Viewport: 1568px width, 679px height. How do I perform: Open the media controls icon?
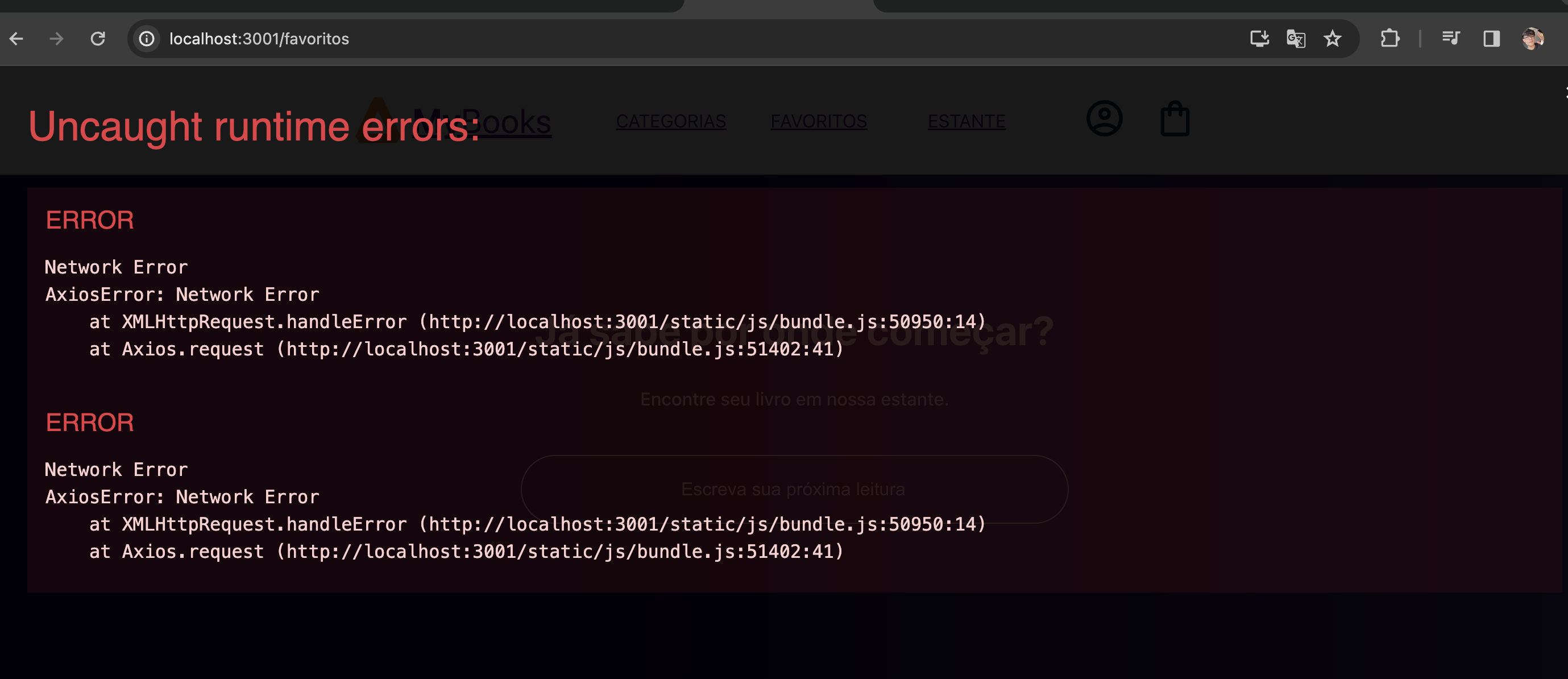coord(1450,39)
